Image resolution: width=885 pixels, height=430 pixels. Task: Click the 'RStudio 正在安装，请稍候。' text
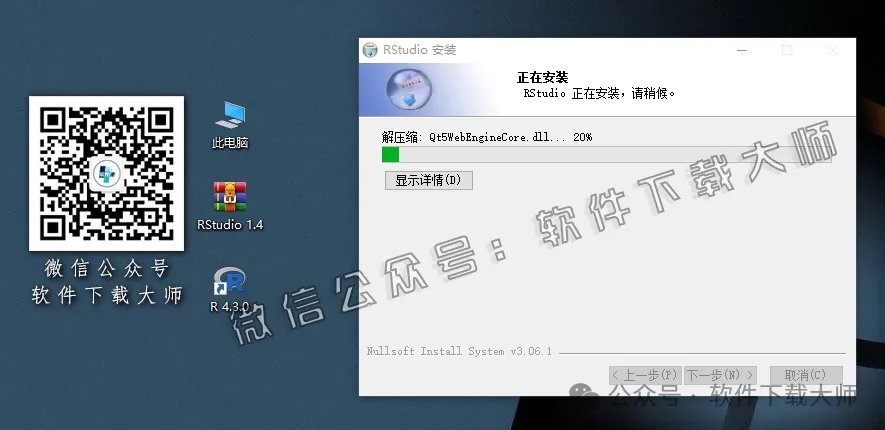coord(599,93)
